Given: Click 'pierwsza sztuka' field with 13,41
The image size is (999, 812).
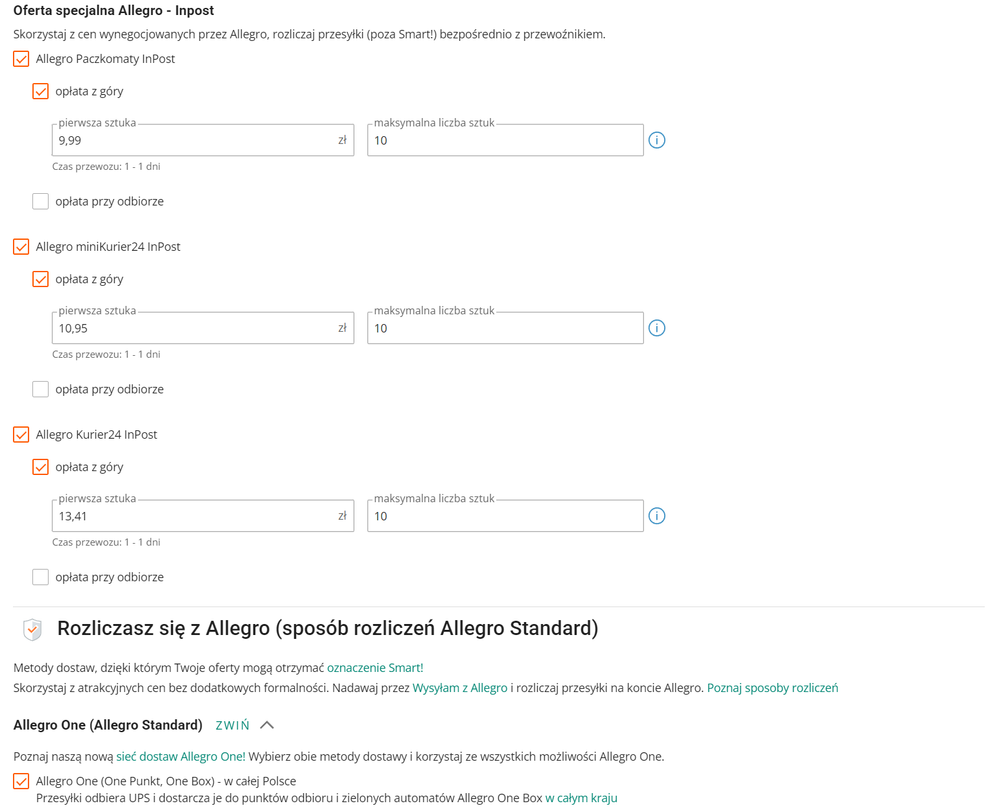Looking at the screenshot, I should pos(203,516).
